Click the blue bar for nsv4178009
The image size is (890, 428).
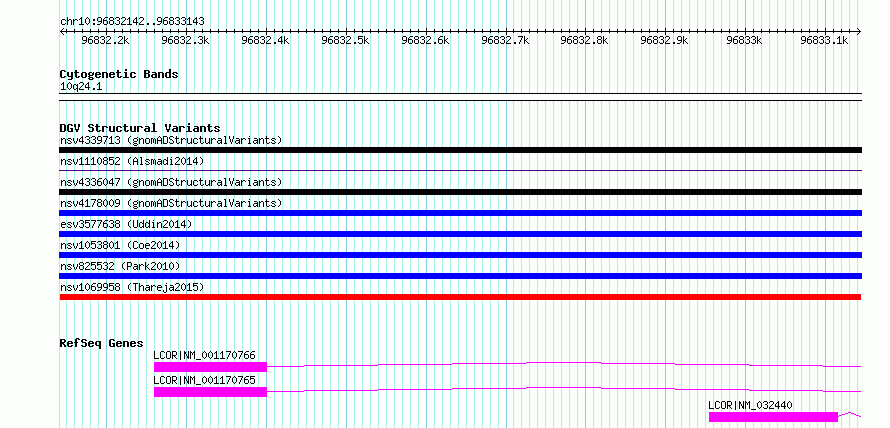[x=460, y=213]
